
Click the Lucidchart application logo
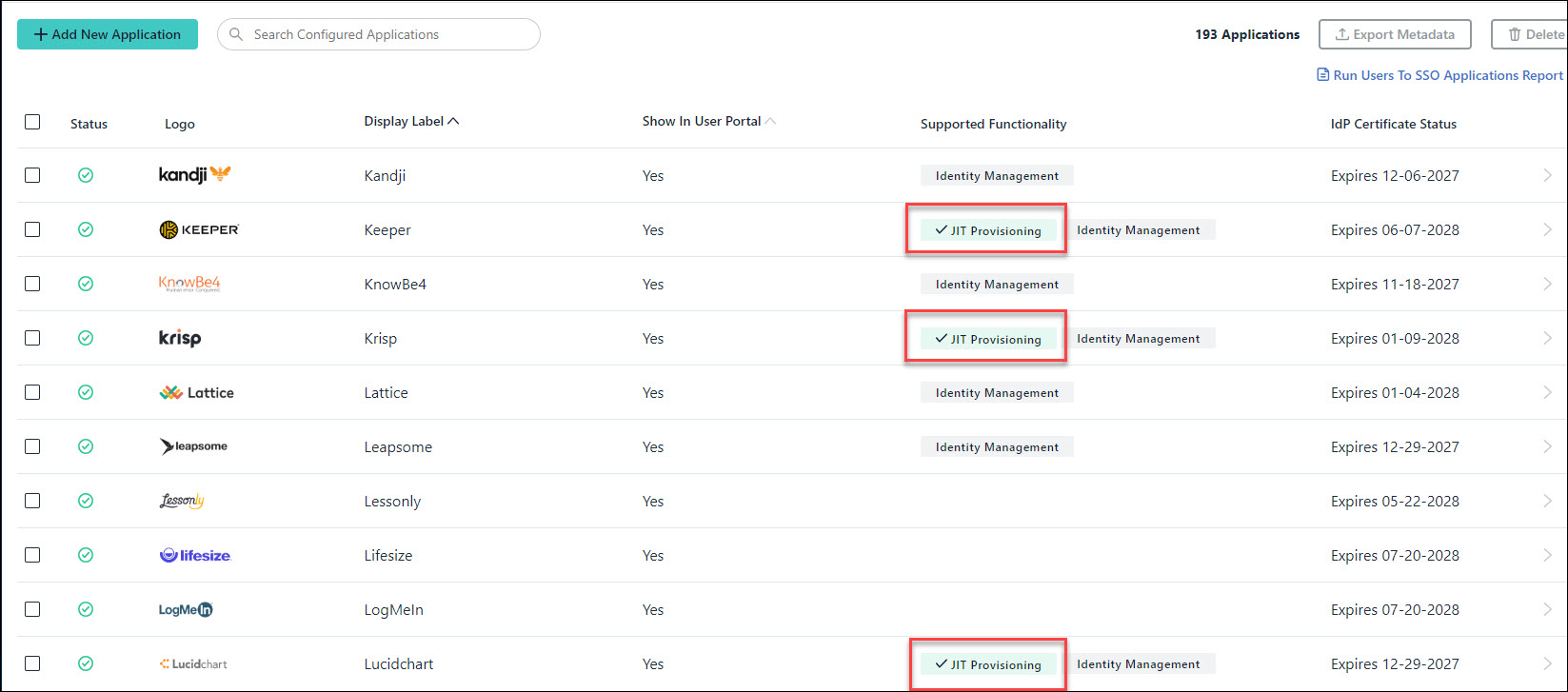193,663
